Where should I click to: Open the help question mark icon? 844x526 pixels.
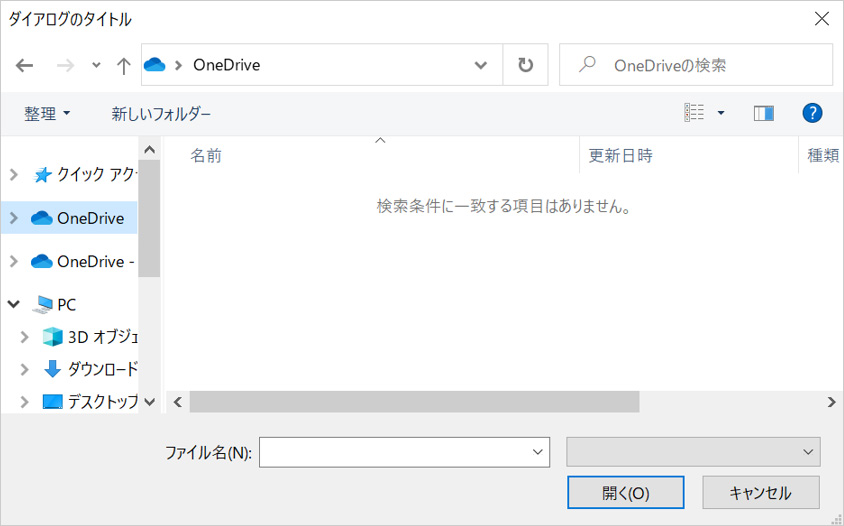(812, 113)
